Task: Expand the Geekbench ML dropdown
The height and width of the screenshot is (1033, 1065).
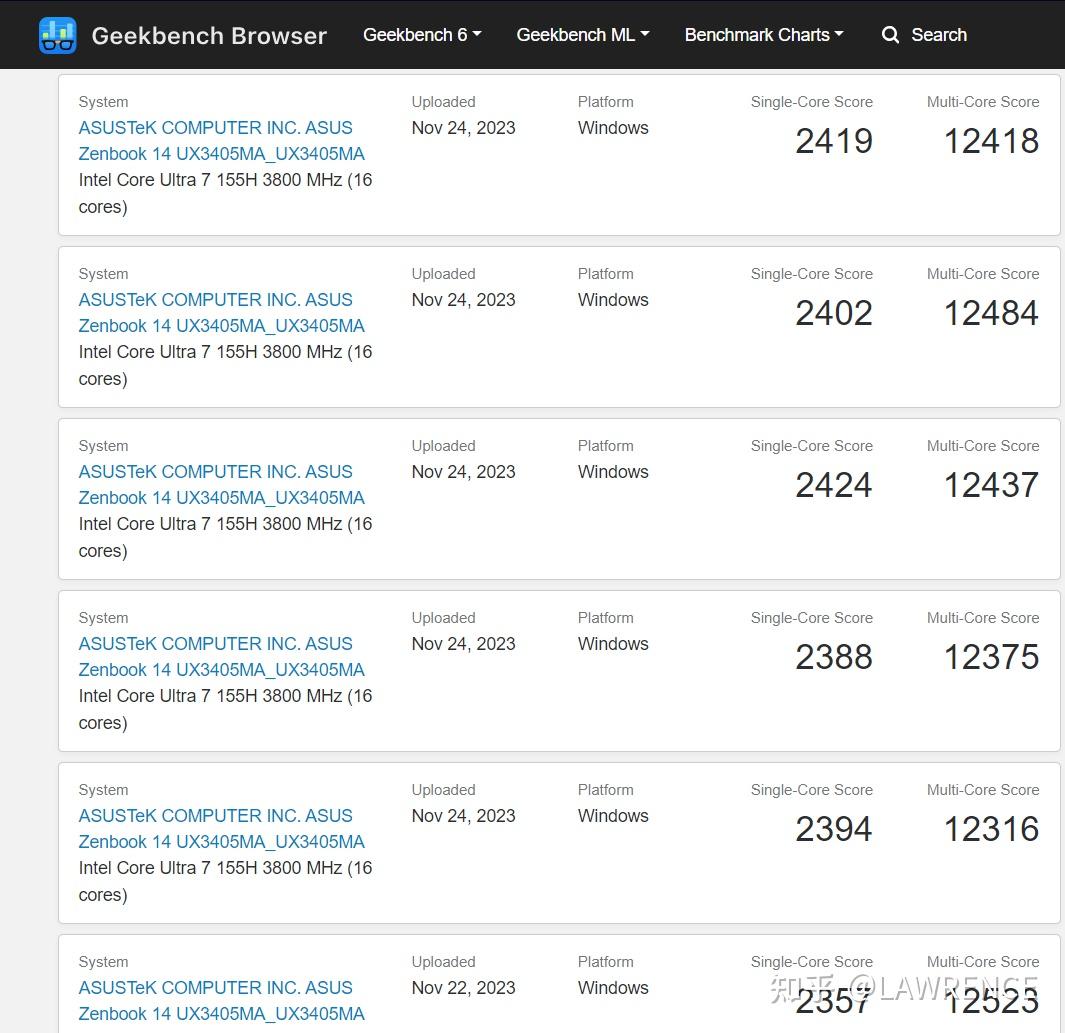Action: 583,35
